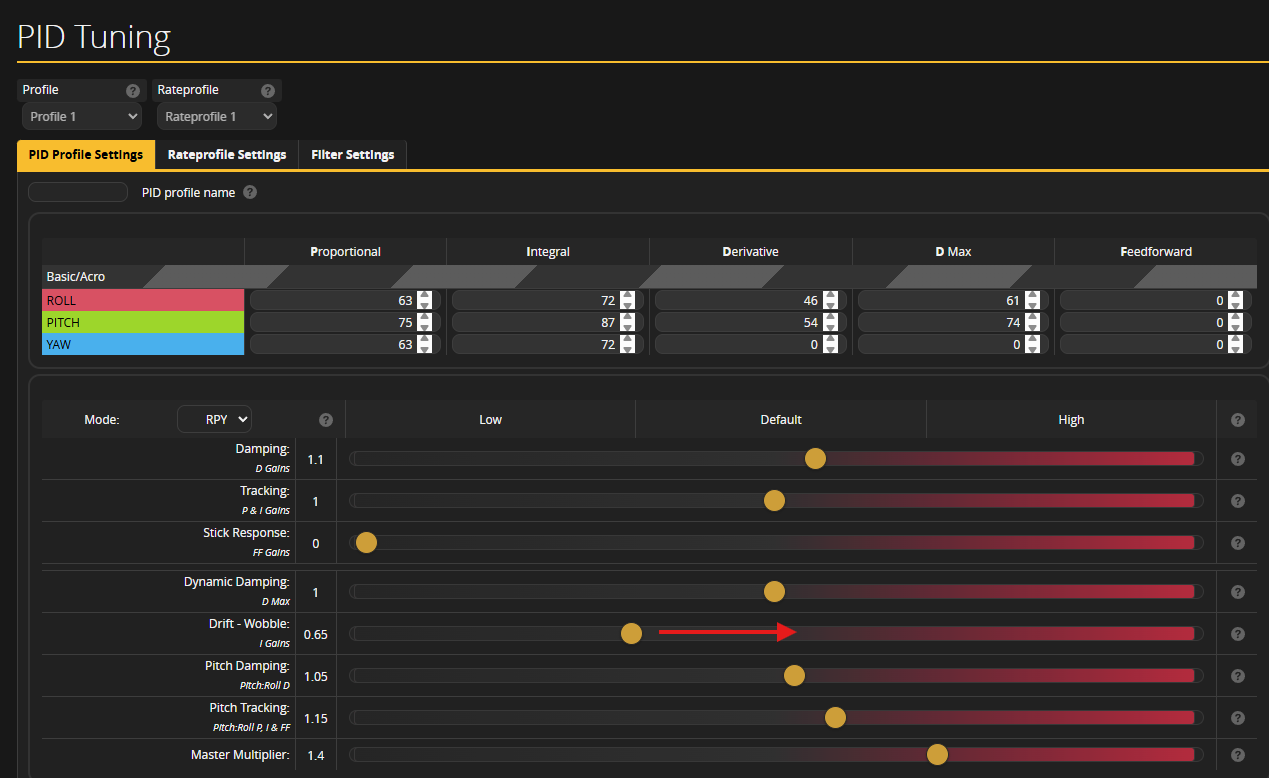Screen dimensions: 1269x778
Task: Click the PITCH D Max value field
Action: click(x=953, y=322)
